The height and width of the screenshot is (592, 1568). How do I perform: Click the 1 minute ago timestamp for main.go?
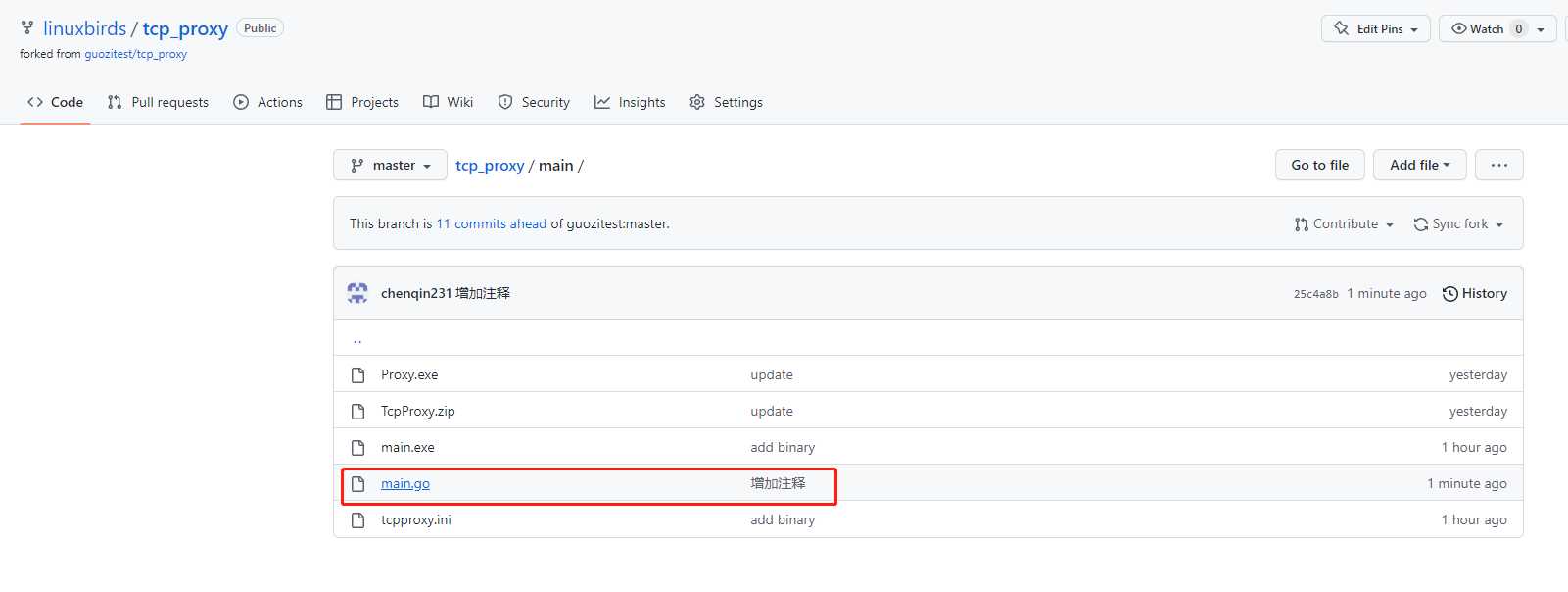(x=1467, y=483)
